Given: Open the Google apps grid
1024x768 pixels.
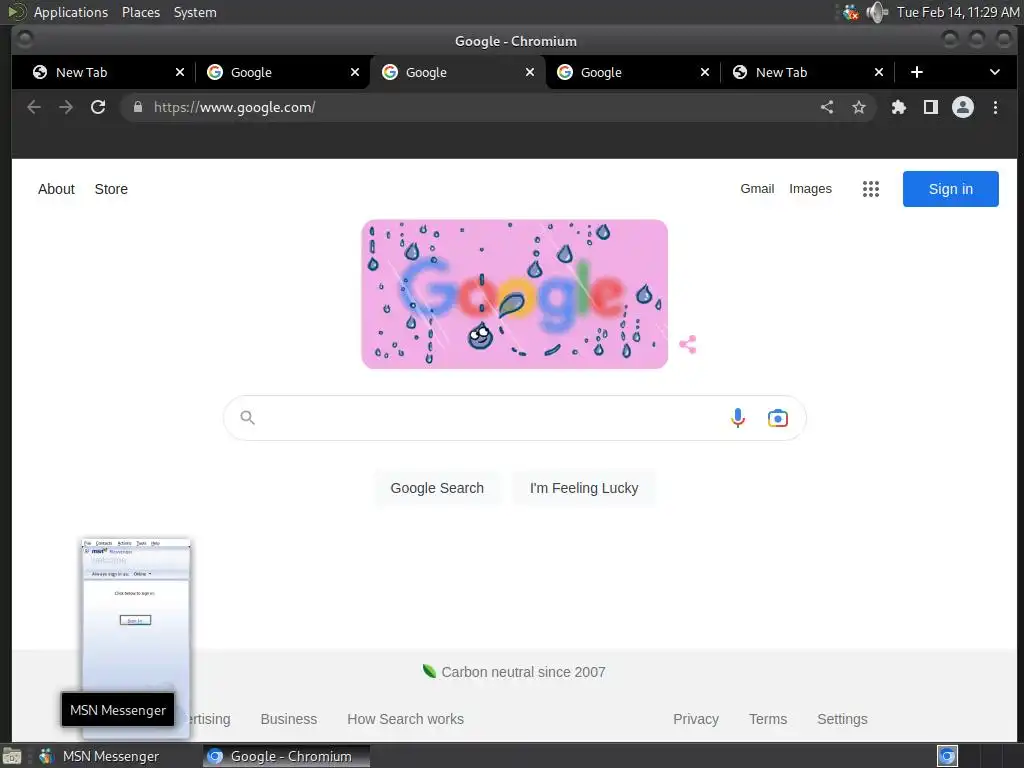Looking at the screenshot, I should tap(871, 189).
